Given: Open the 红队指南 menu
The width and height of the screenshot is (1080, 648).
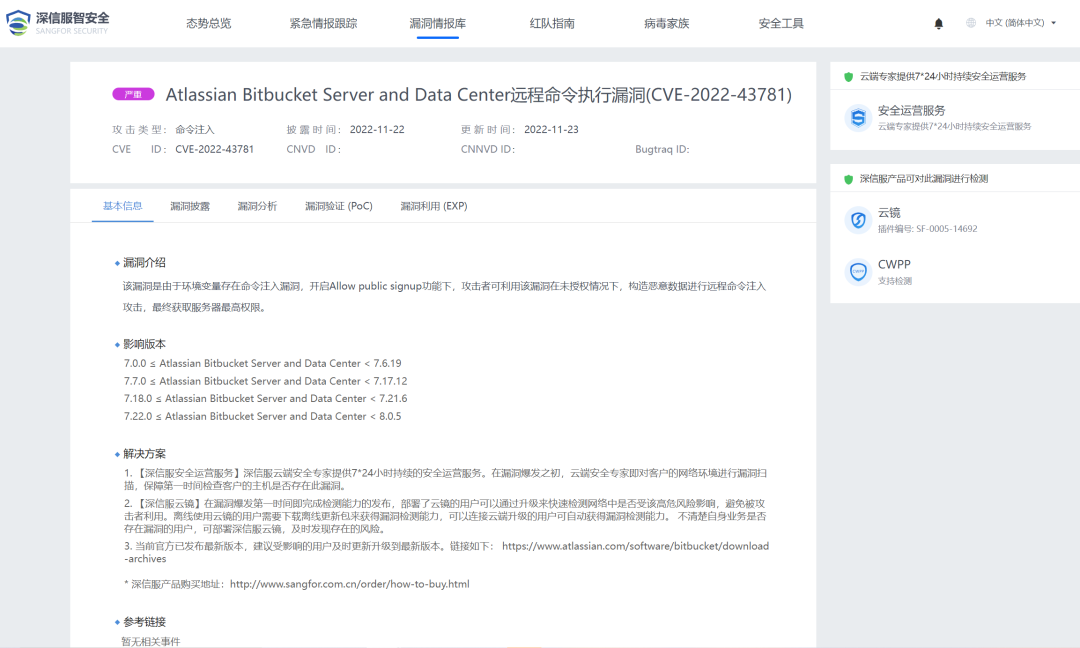Looking at the screenshot, I should (552, 23).
